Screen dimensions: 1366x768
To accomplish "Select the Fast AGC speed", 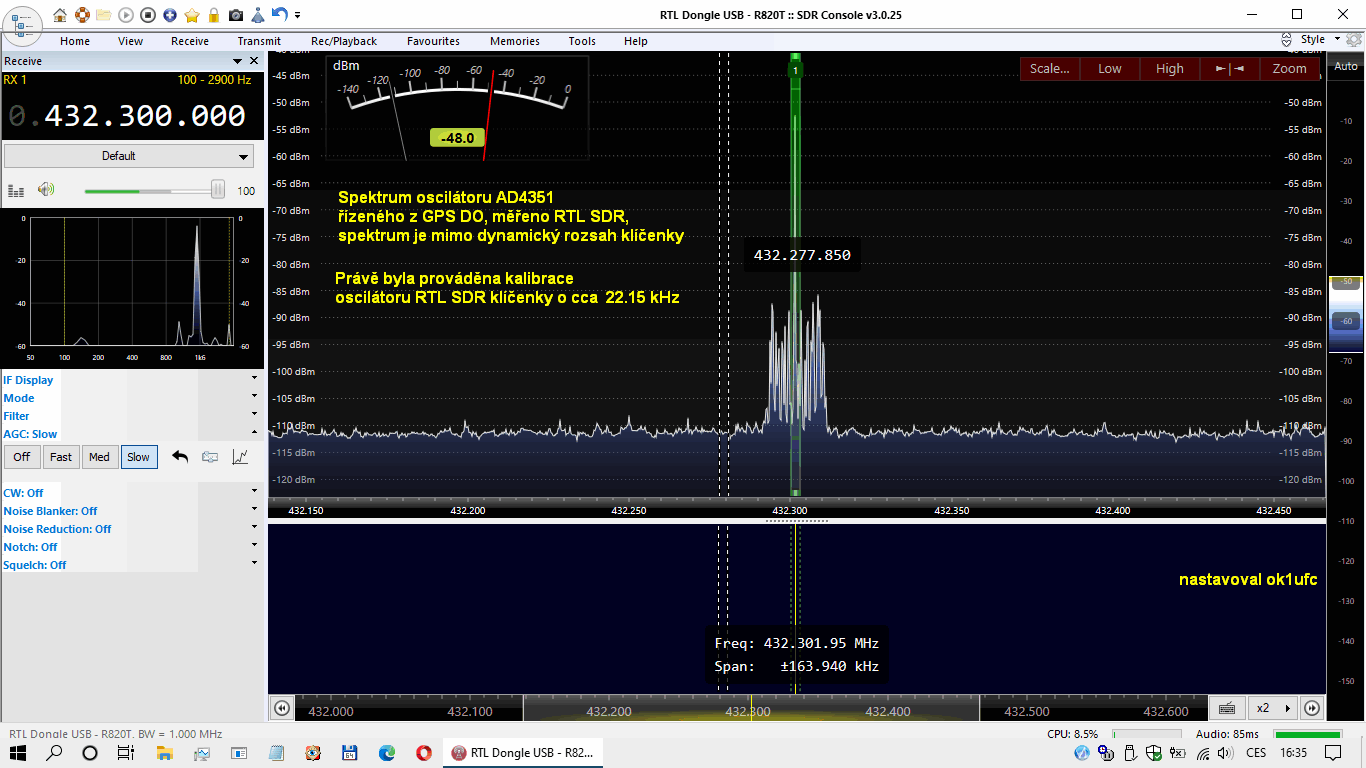I will (61, 457).
